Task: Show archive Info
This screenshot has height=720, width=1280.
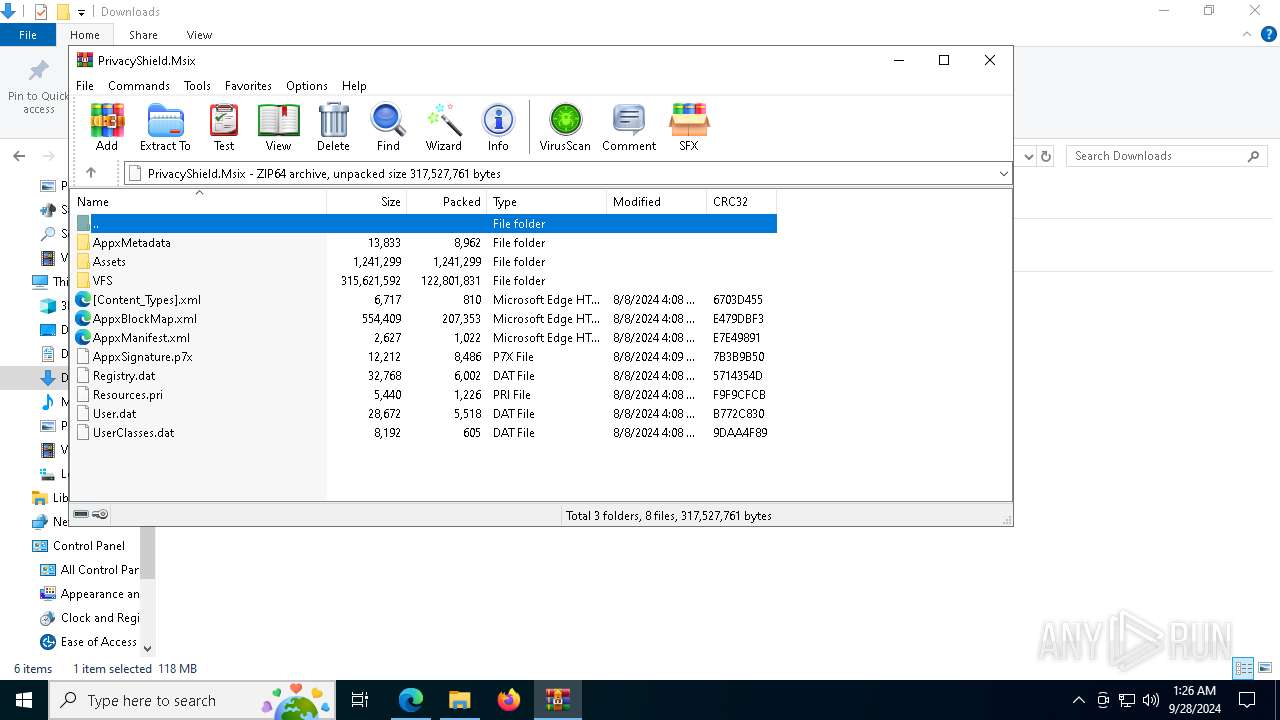Action: click(x=498, y=127)
